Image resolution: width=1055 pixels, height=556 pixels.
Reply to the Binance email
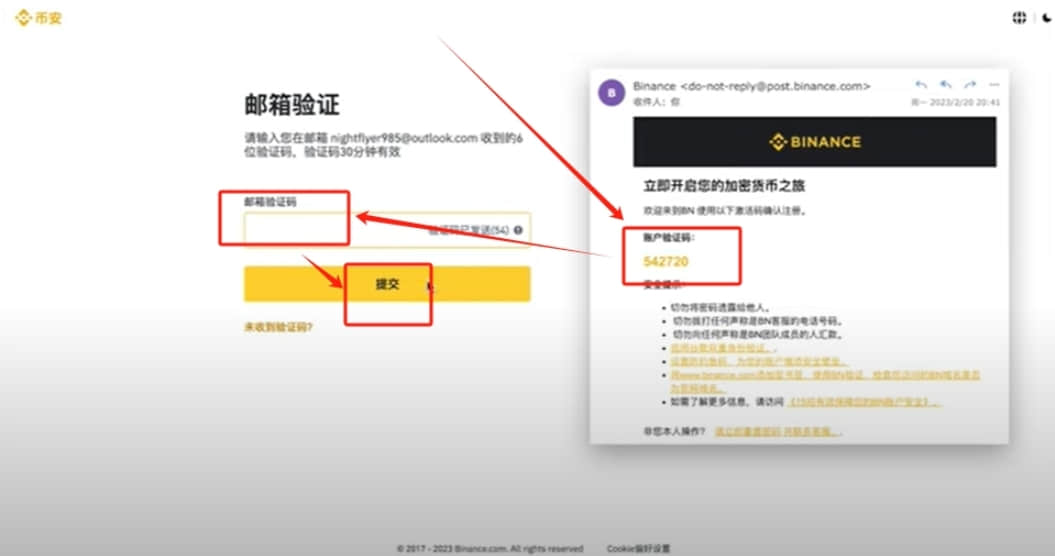921,85
